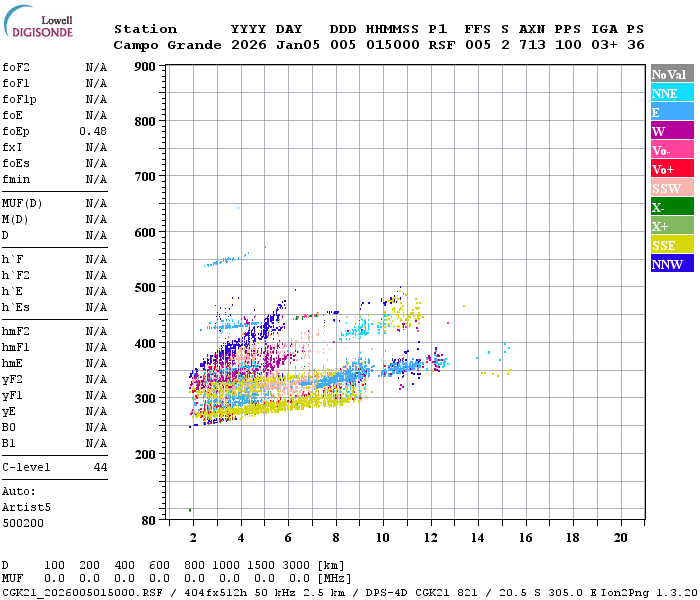This screenshot has width=700, height=600.
Task: Click the year value 2026
Action: coord(249,45)
